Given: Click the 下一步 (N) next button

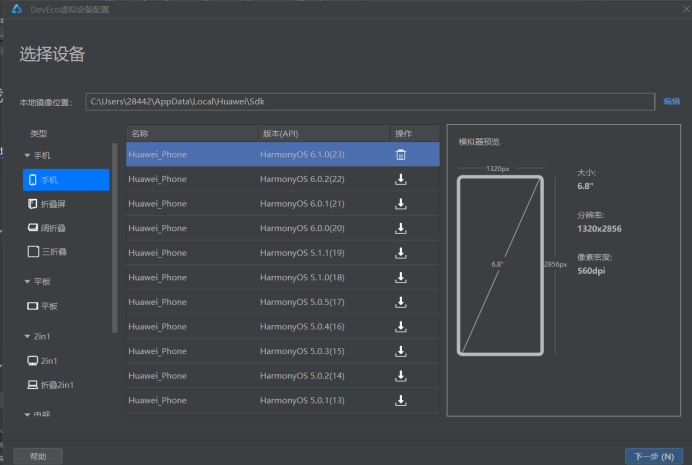Looking at the screenshot, I should click(654, 456).
